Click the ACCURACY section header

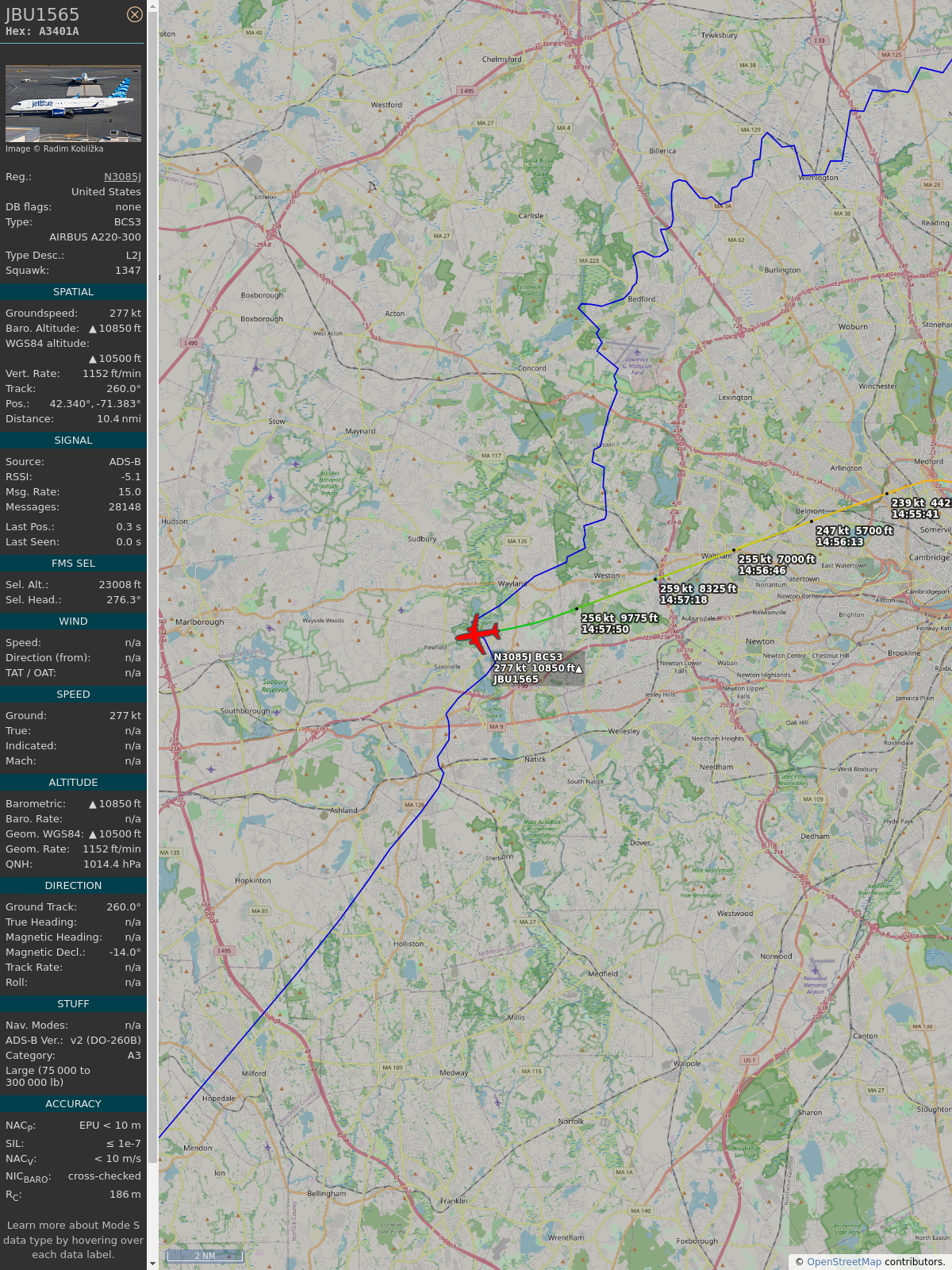click(x=73, y=1104)
